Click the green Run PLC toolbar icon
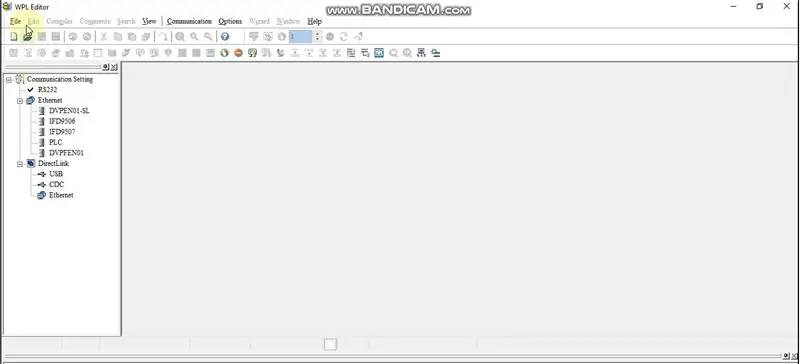 coord(224,53)
